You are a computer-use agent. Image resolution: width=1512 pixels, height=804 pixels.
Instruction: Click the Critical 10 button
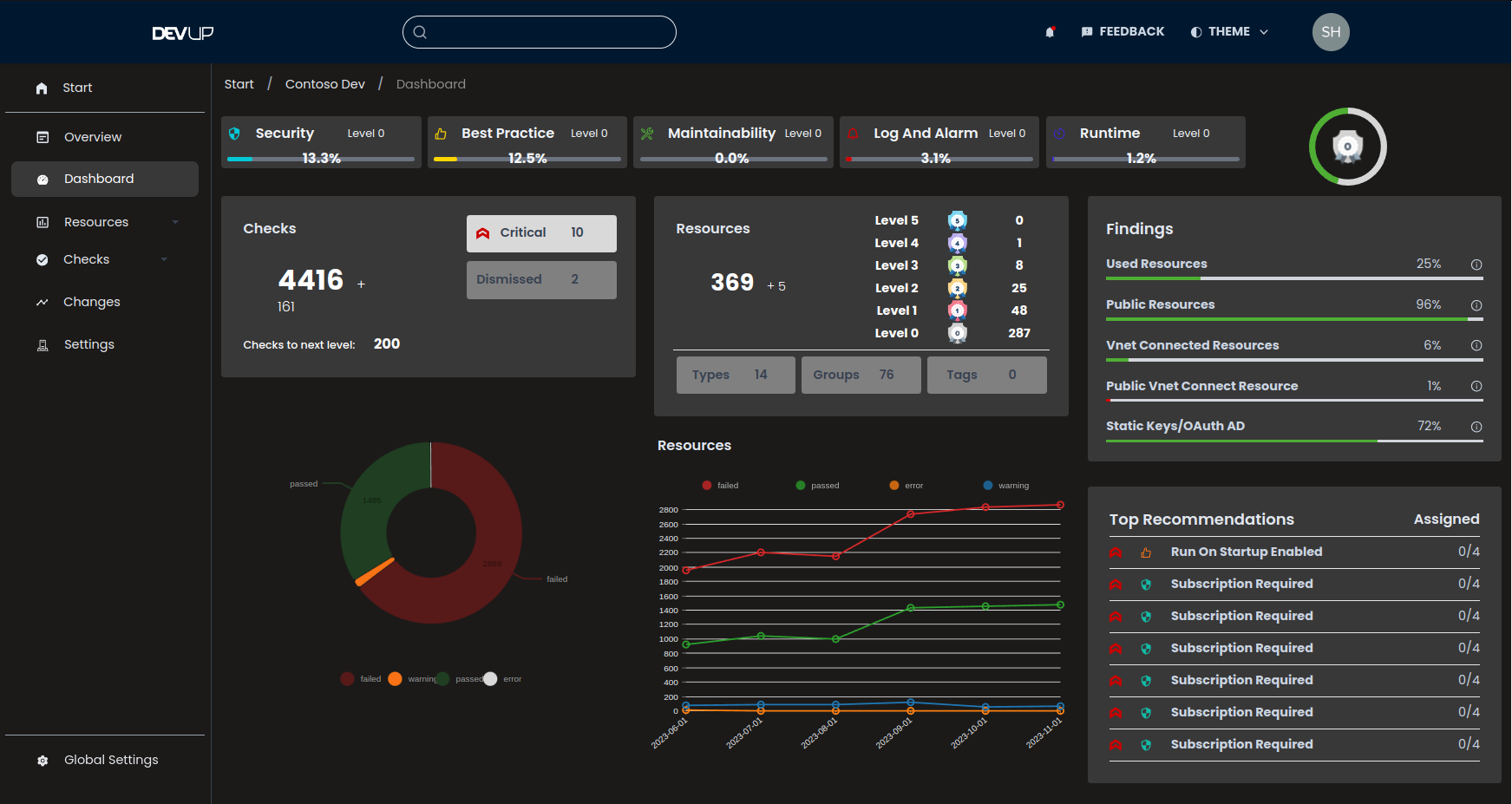click(x=541, y=233)
